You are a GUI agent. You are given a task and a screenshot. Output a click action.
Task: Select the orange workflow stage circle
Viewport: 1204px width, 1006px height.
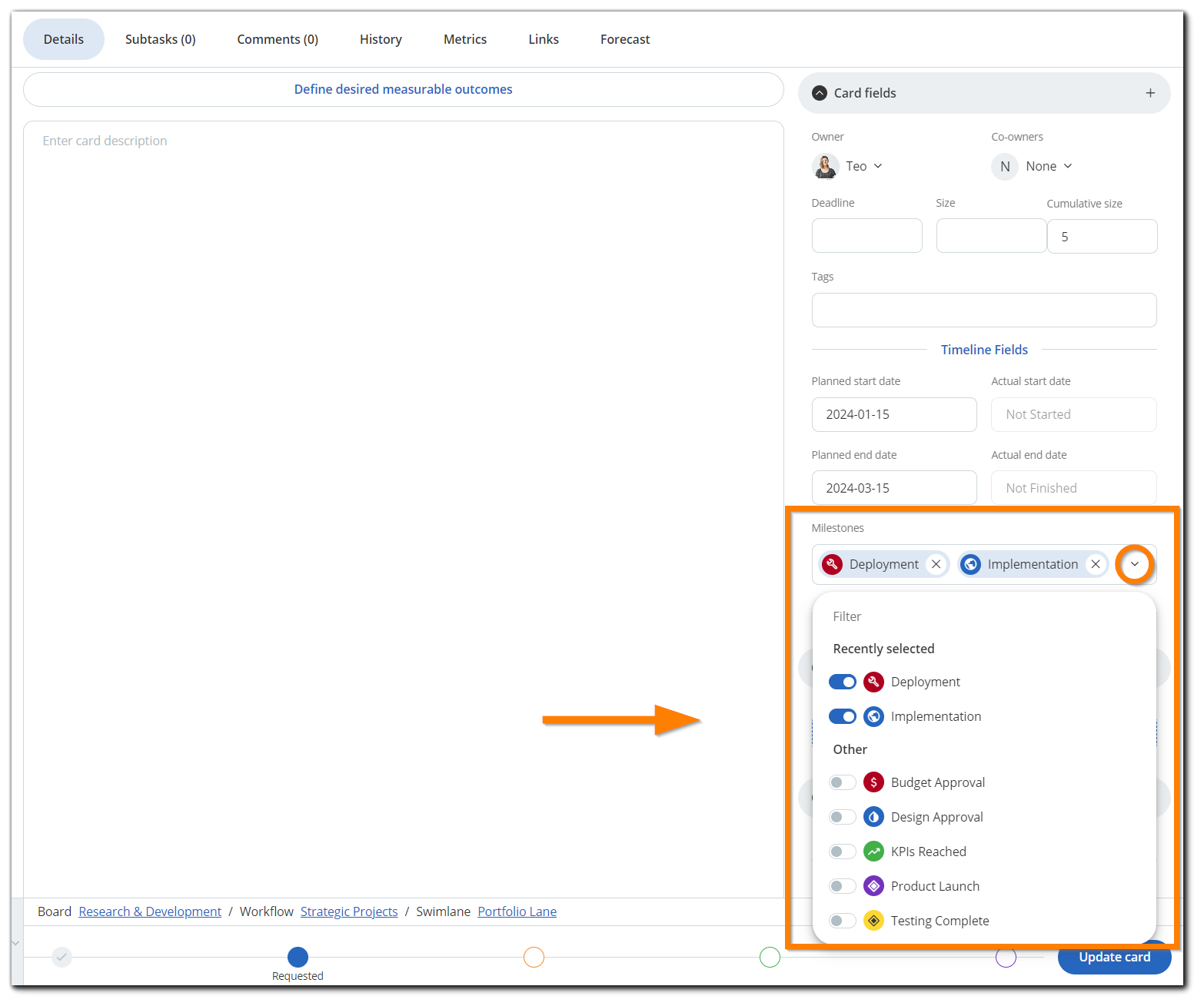coord(534,957)
